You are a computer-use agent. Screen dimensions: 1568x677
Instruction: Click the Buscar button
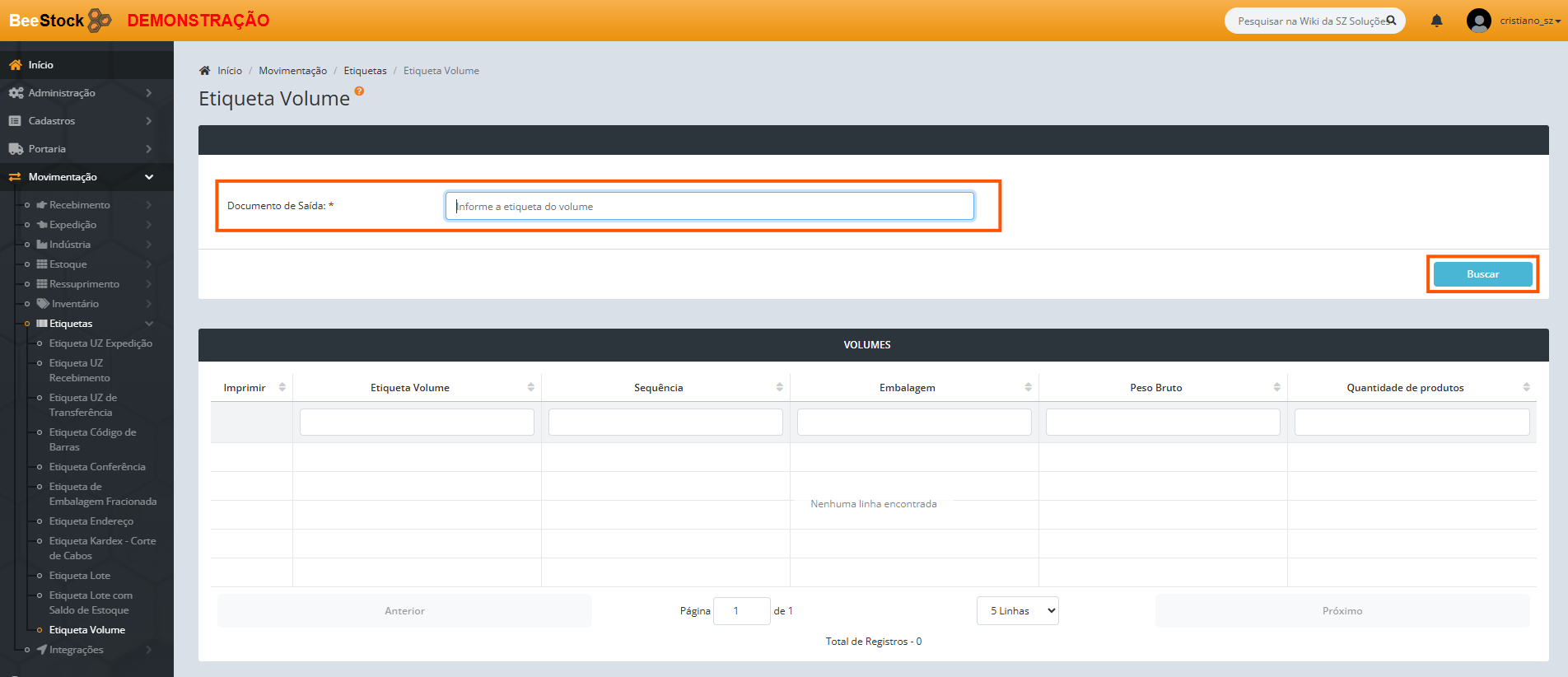pyautogui.click(x=1482, y=274)
